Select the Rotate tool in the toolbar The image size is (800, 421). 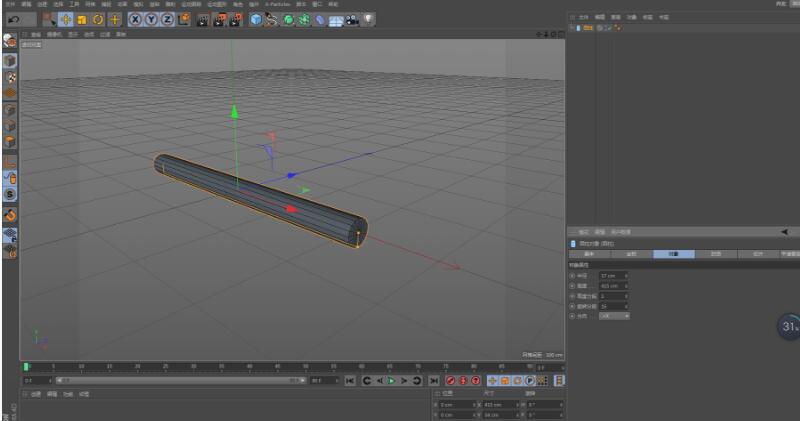click(98, 19)
